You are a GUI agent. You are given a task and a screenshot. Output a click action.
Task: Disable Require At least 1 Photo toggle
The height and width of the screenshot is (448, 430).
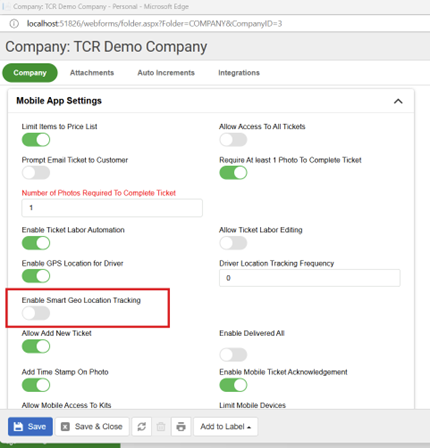coord(233,173)
